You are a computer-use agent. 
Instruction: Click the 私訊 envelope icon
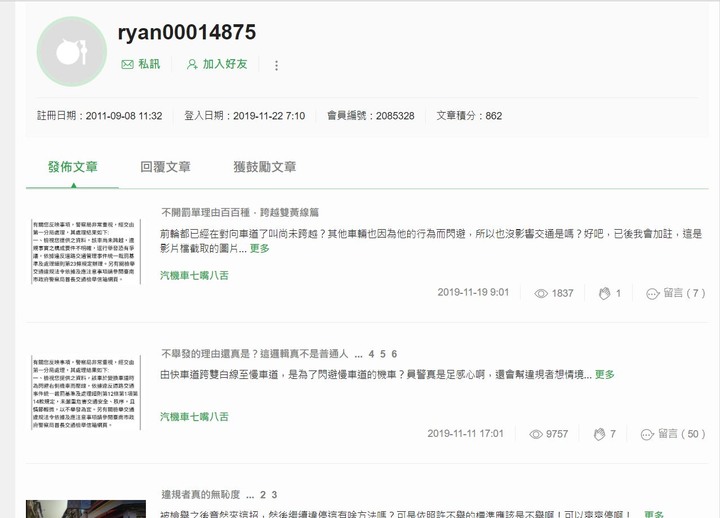pos(127,64)
